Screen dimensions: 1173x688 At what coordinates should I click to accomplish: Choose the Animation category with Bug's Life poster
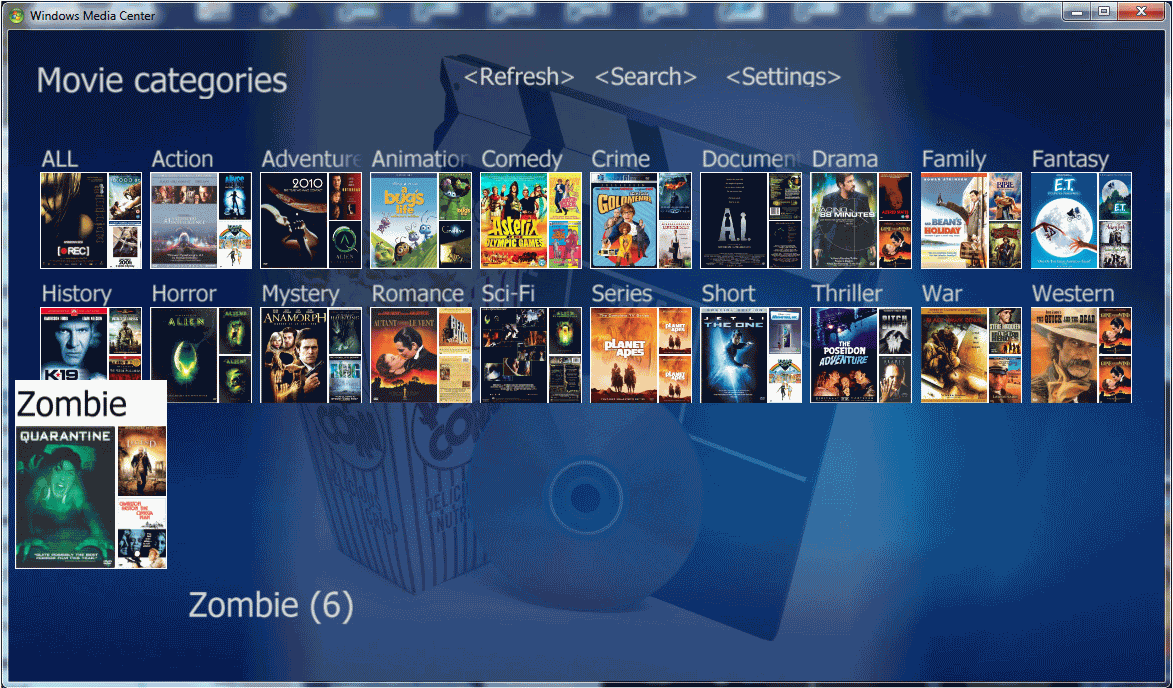tap(420, 221)
